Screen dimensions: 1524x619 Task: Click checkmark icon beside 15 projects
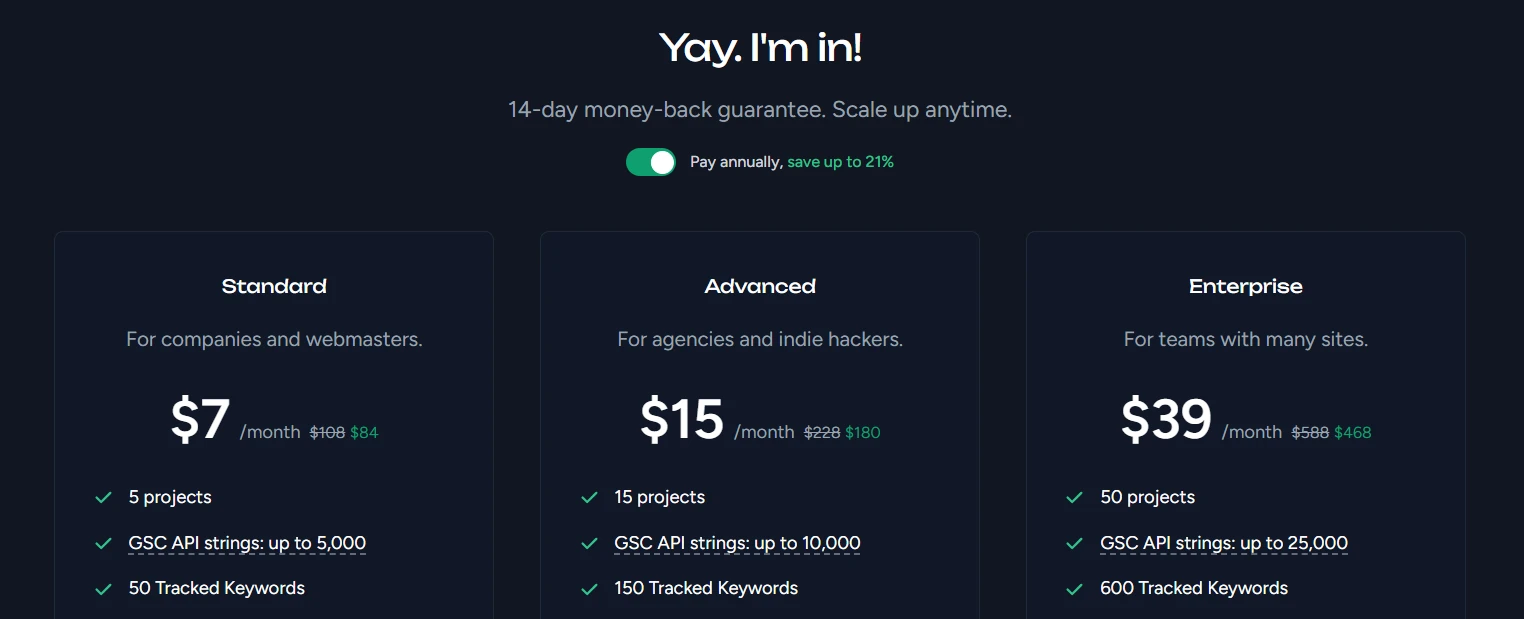click(589, 497)
